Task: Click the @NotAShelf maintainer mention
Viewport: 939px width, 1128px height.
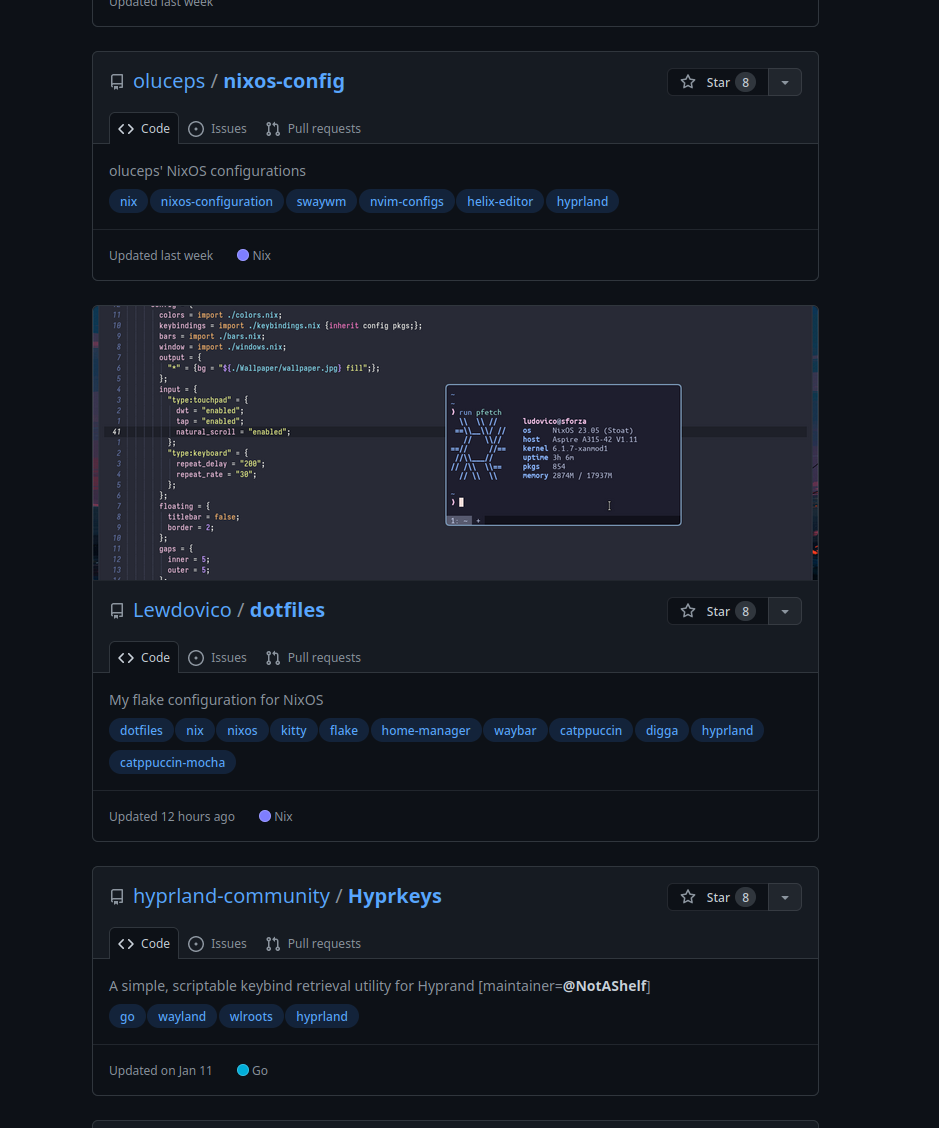Action: point(606,985)
